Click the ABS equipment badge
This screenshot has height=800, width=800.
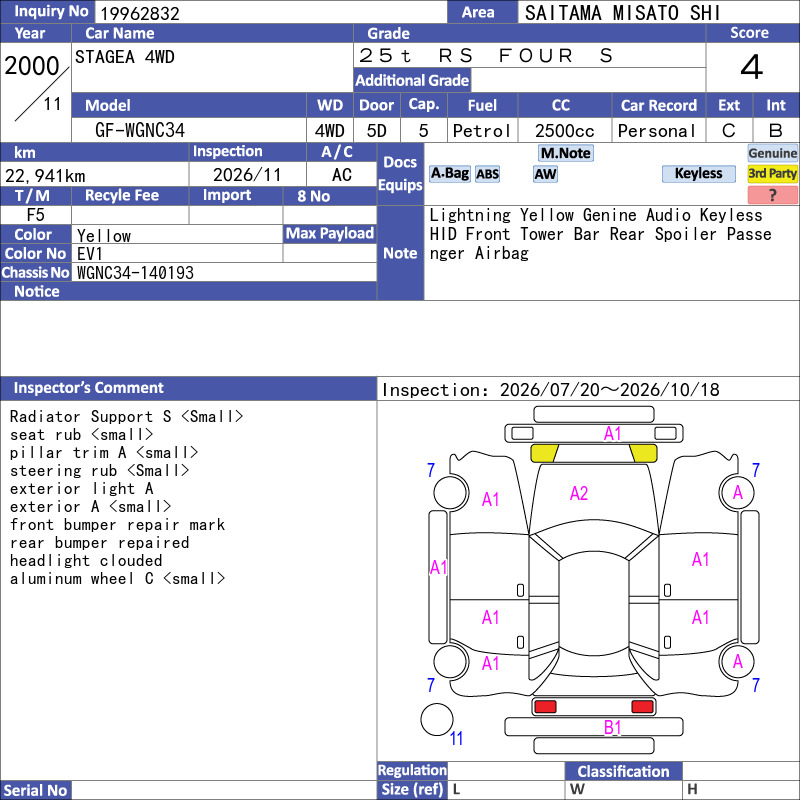point(487,174)
